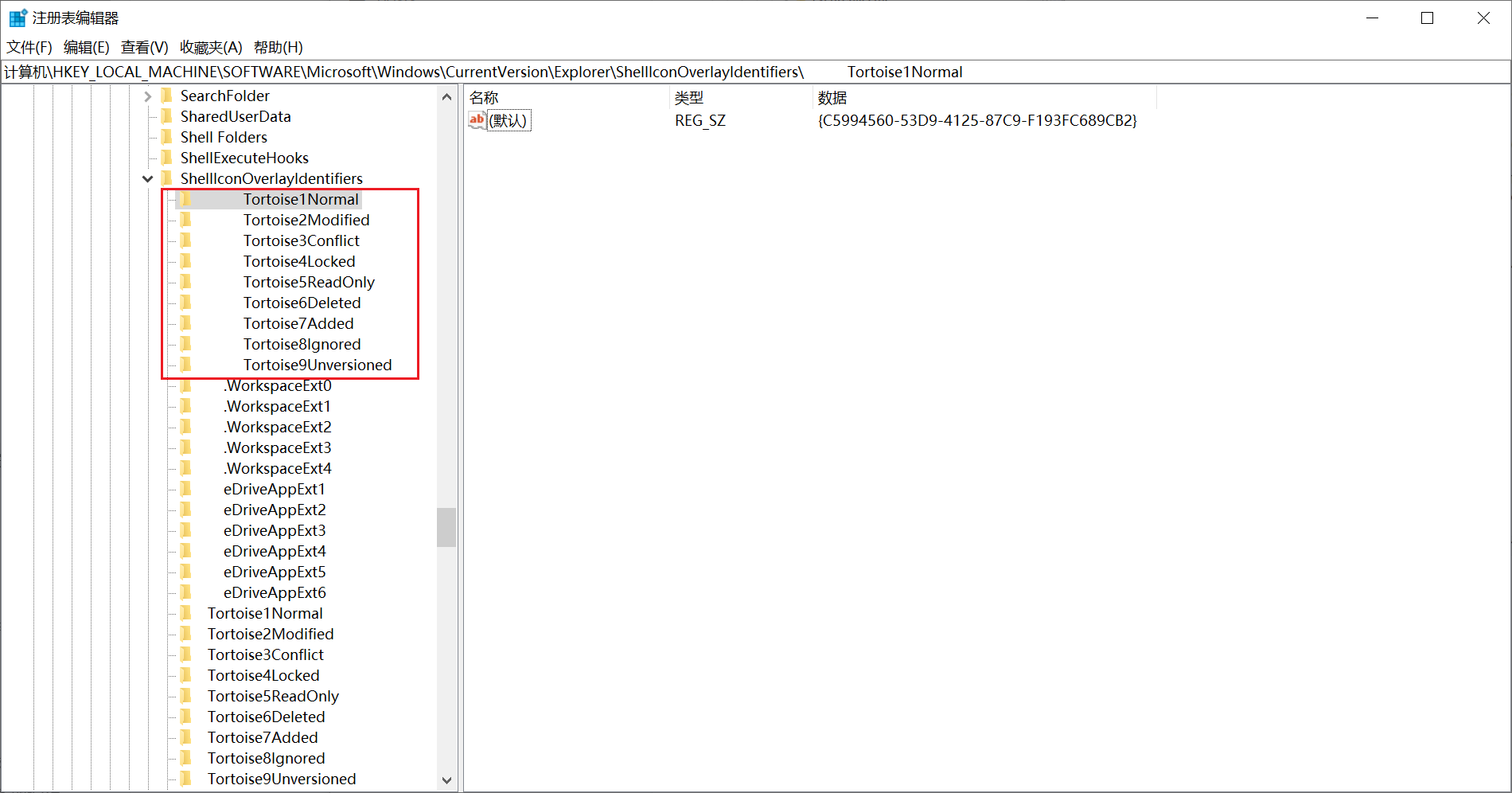This screenshot has height=793, width=1512.
Task: Click folder icon of eDriveAppExt4
Action: click(x=186, y=551)
